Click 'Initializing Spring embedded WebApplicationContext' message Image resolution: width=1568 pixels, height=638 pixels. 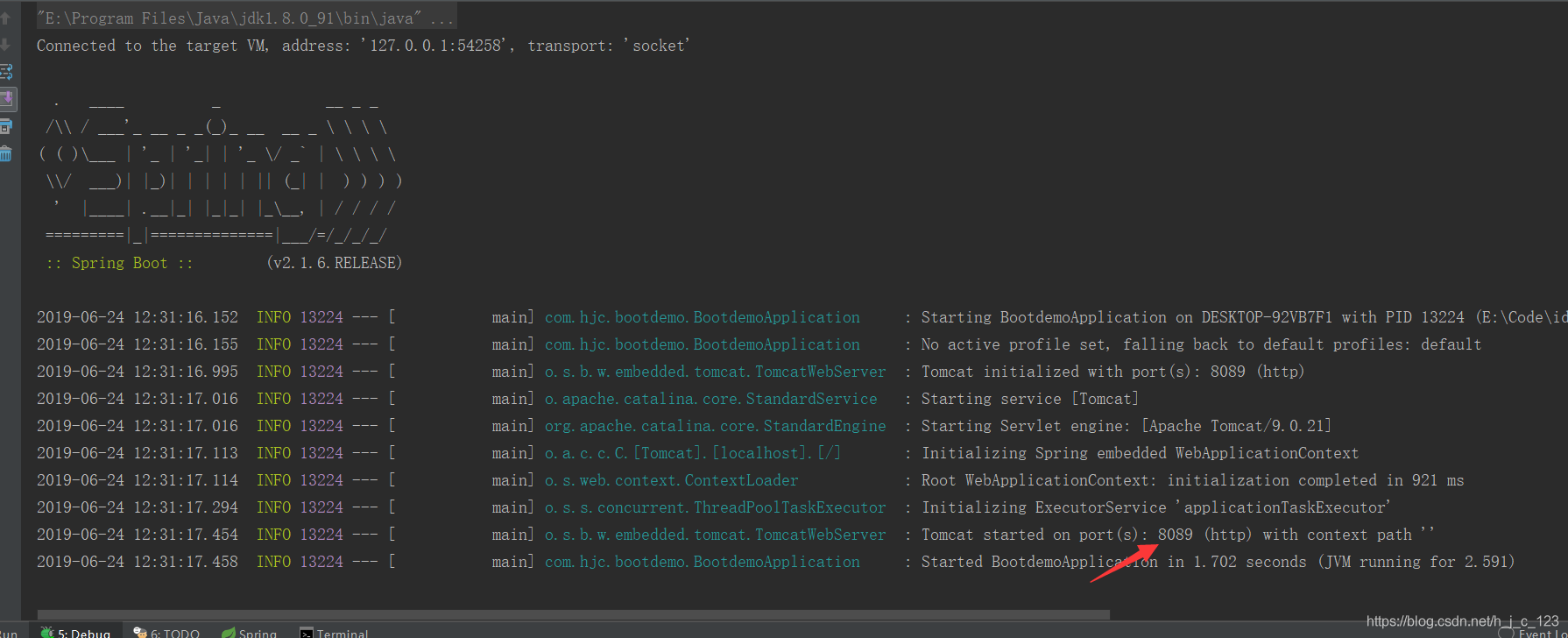(x=1141, y=453)
